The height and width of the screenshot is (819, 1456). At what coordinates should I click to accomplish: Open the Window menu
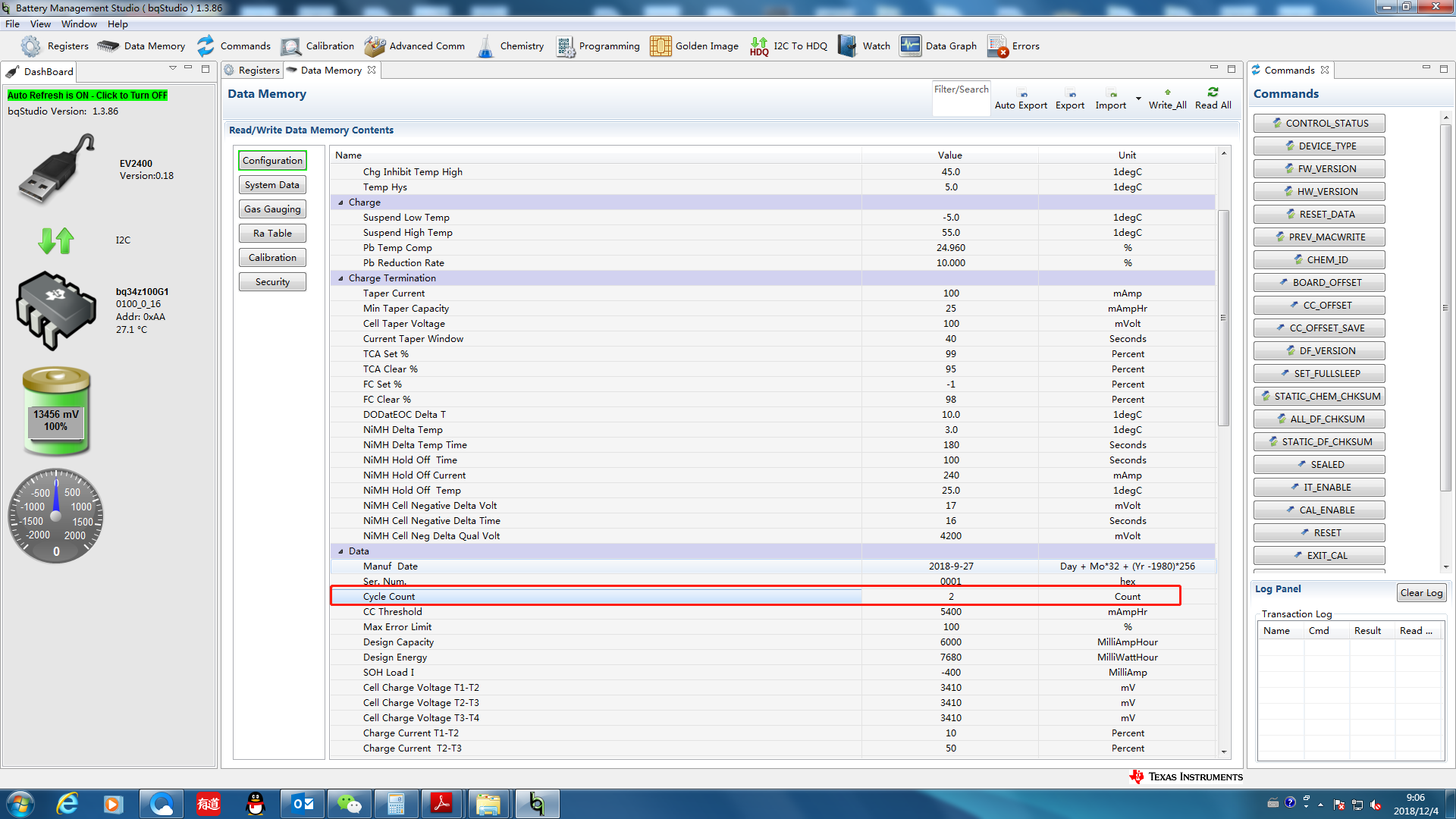point(79,24)
